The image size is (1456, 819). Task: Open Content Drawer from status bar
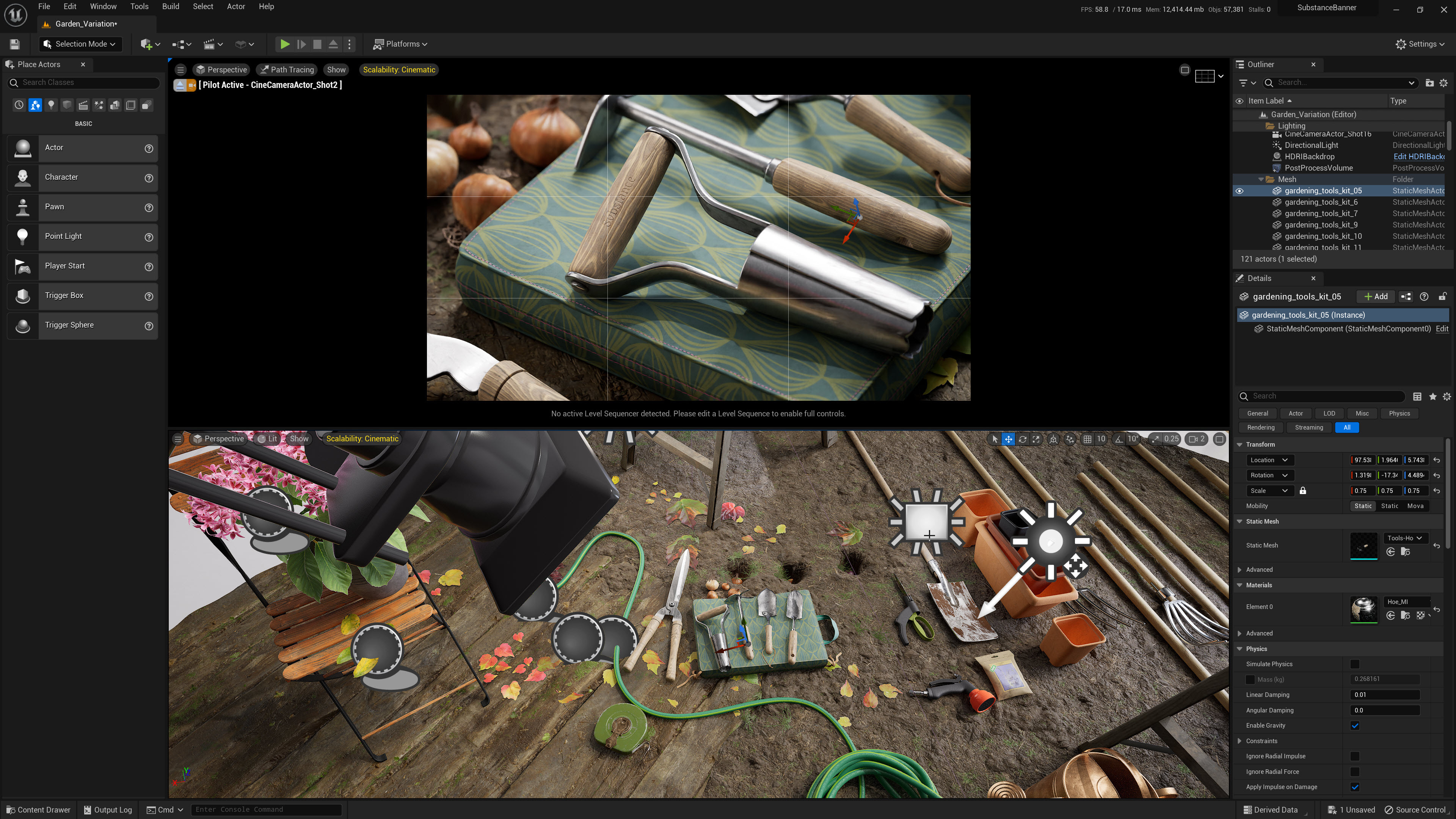[x=38, y=810]
